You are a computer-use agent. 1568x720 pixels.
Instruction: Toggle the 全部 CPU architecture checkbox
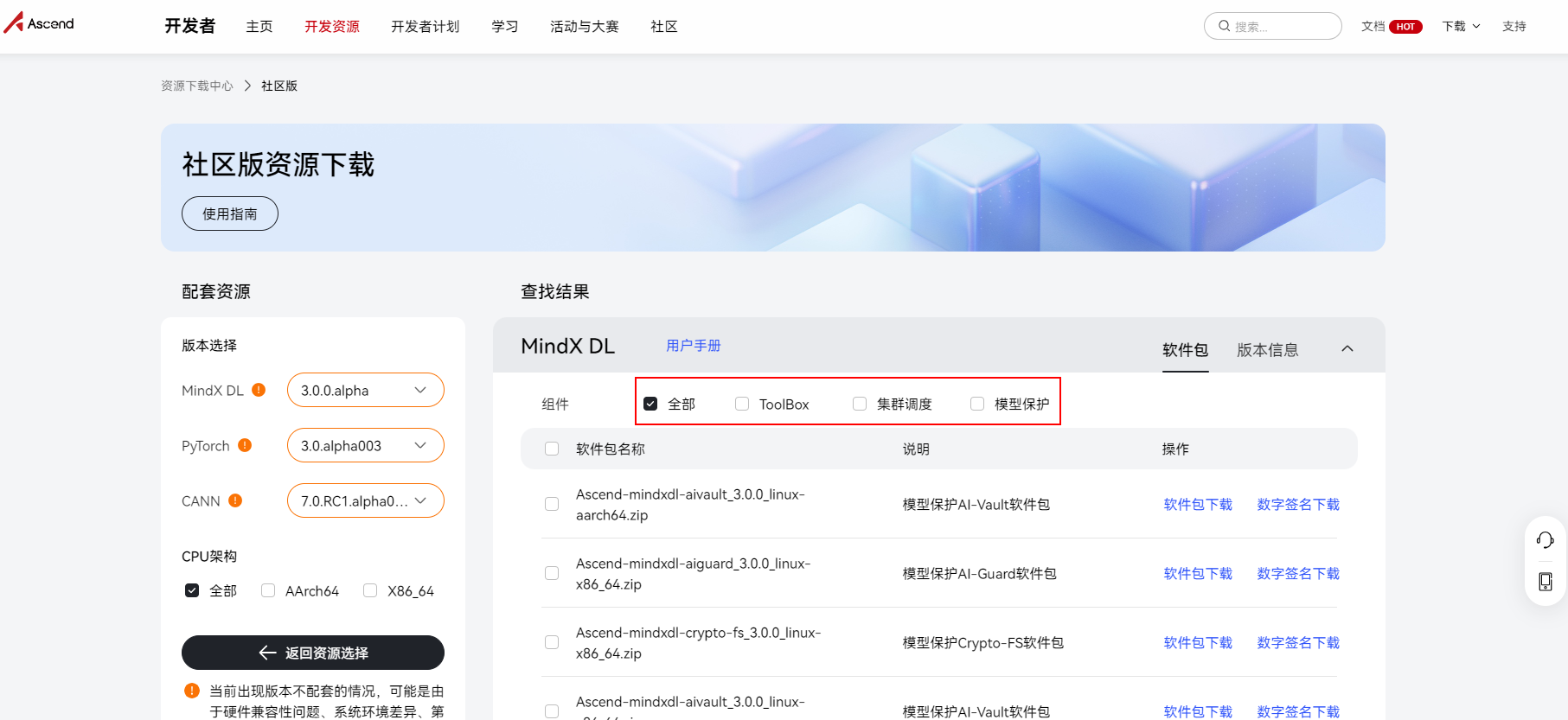pos(192,590)
